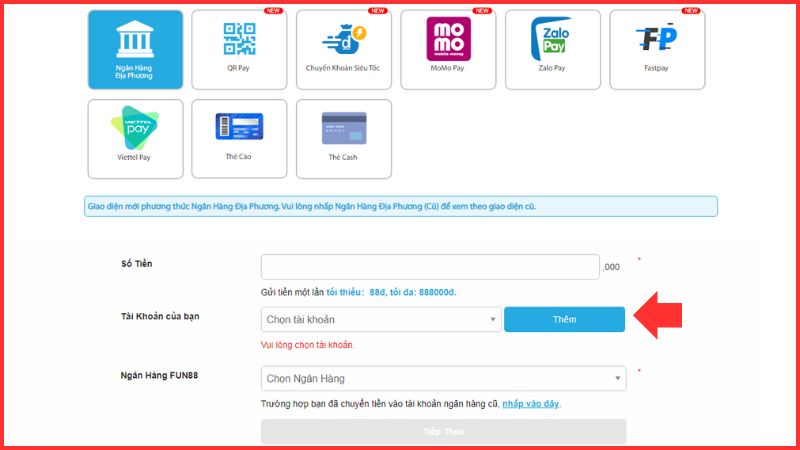Select the Ngân Hàng Địa Phương payment icon

click(135, 48)
